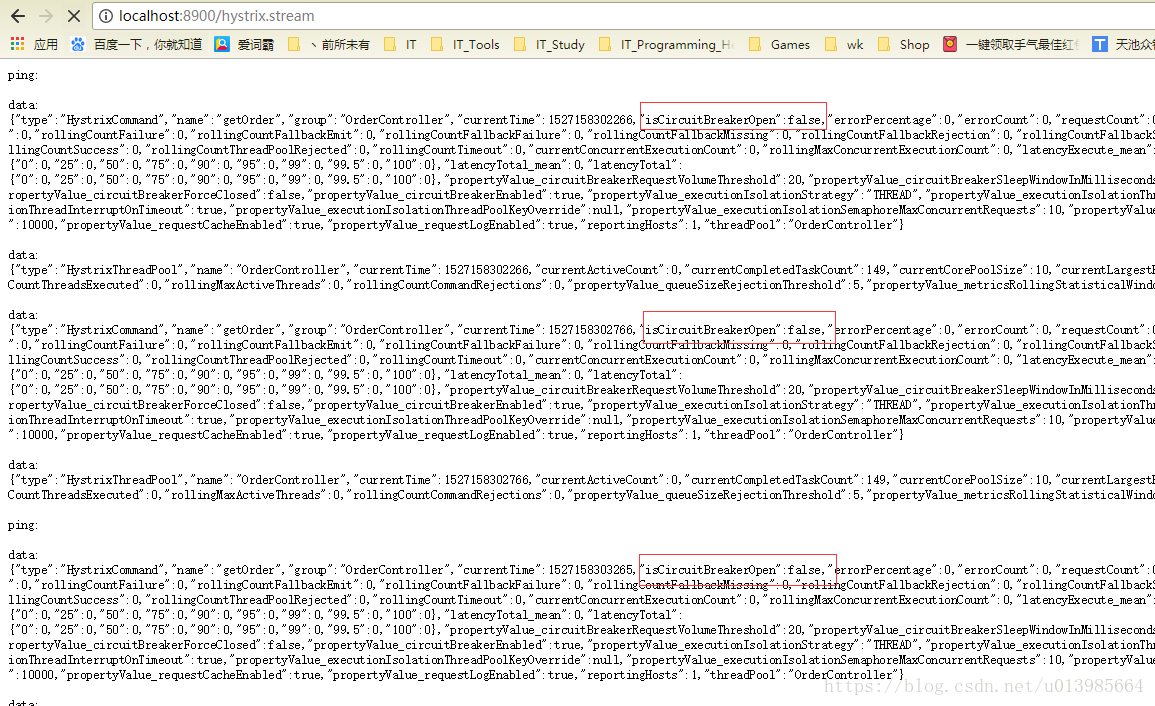
Task: Click currentTime 1527158302766 in the HystrixCommand block
Action: coord(548,329)
